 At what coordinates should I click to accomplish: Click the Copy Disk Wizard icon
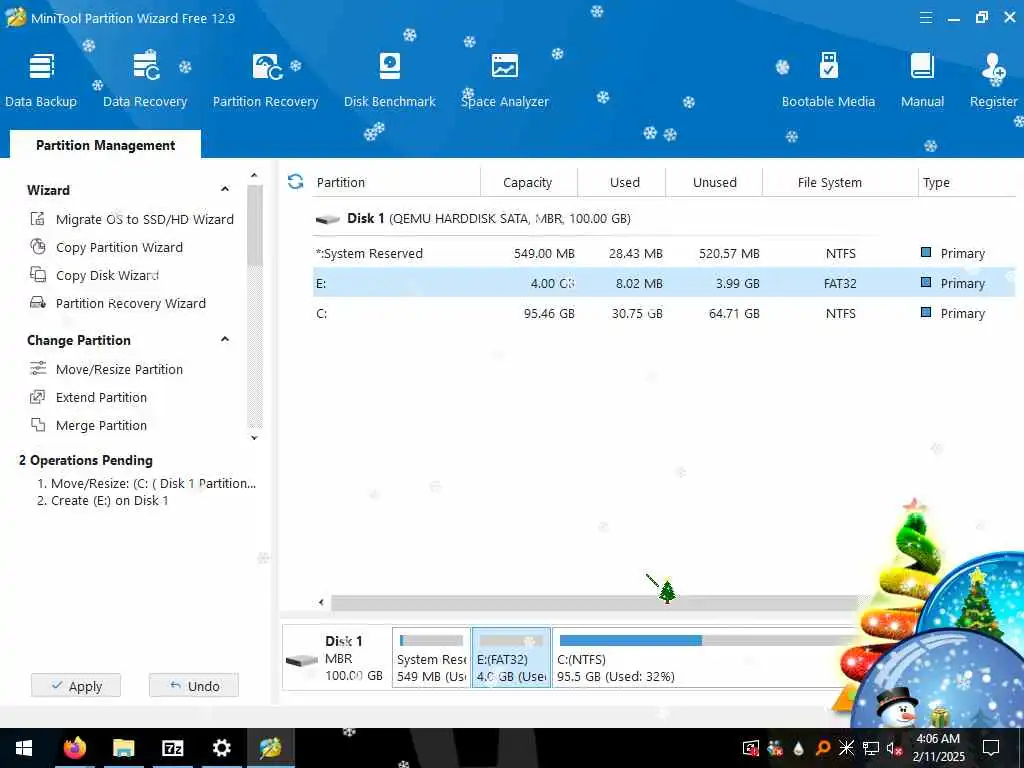(38, 275)
